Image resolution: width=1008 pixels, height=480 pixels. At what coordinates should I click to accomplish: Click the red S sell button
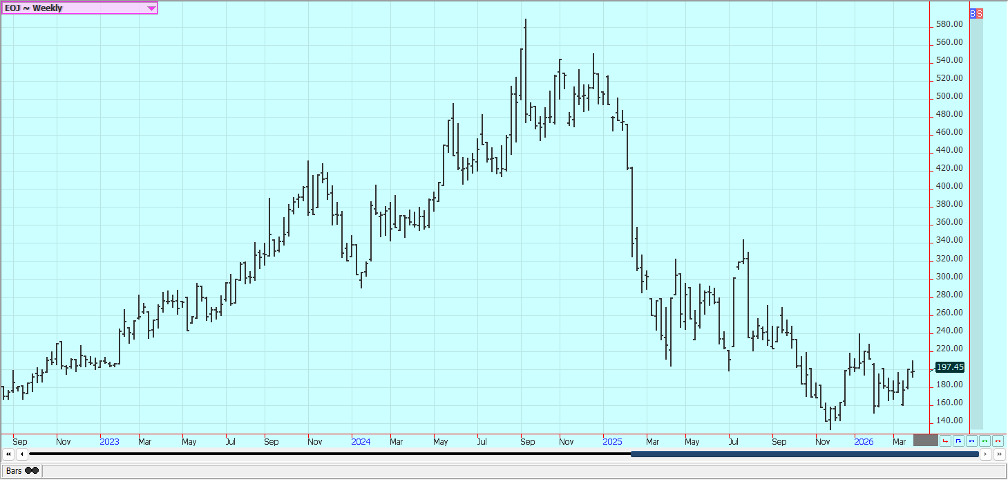coord(979,13)
